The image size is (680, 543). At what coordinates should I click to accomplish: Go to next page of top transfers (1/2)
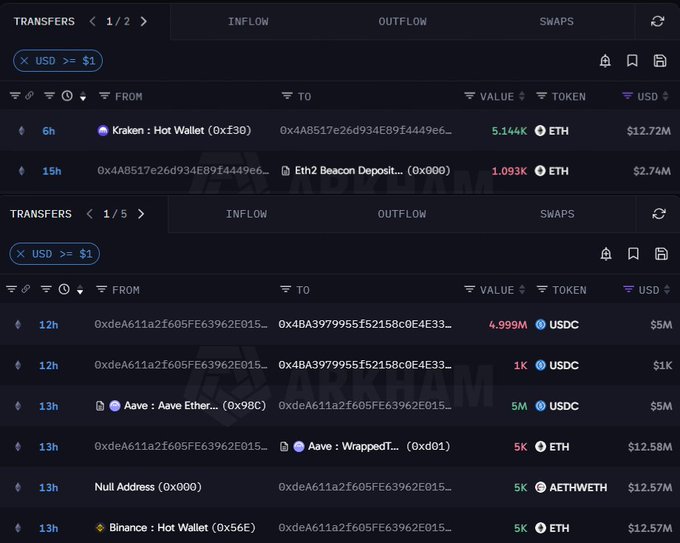pos(144,21)
